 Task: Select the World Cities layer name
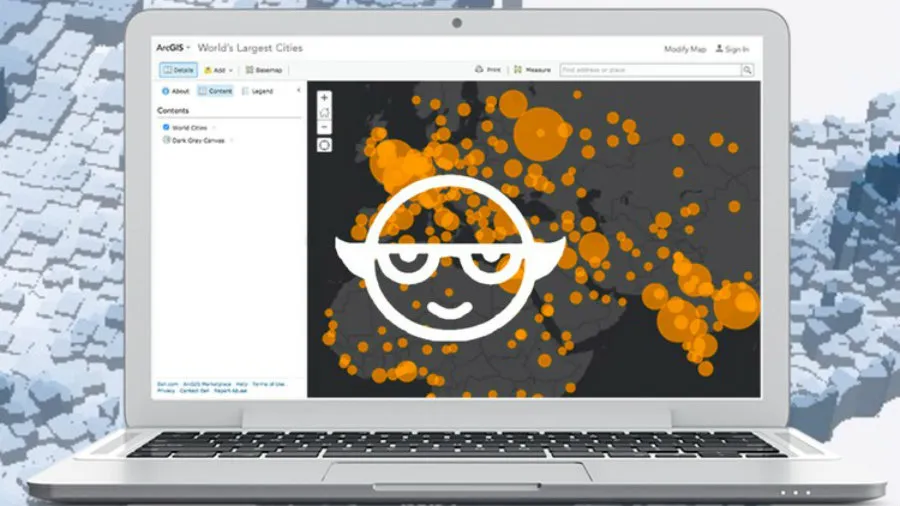point(189,127)
